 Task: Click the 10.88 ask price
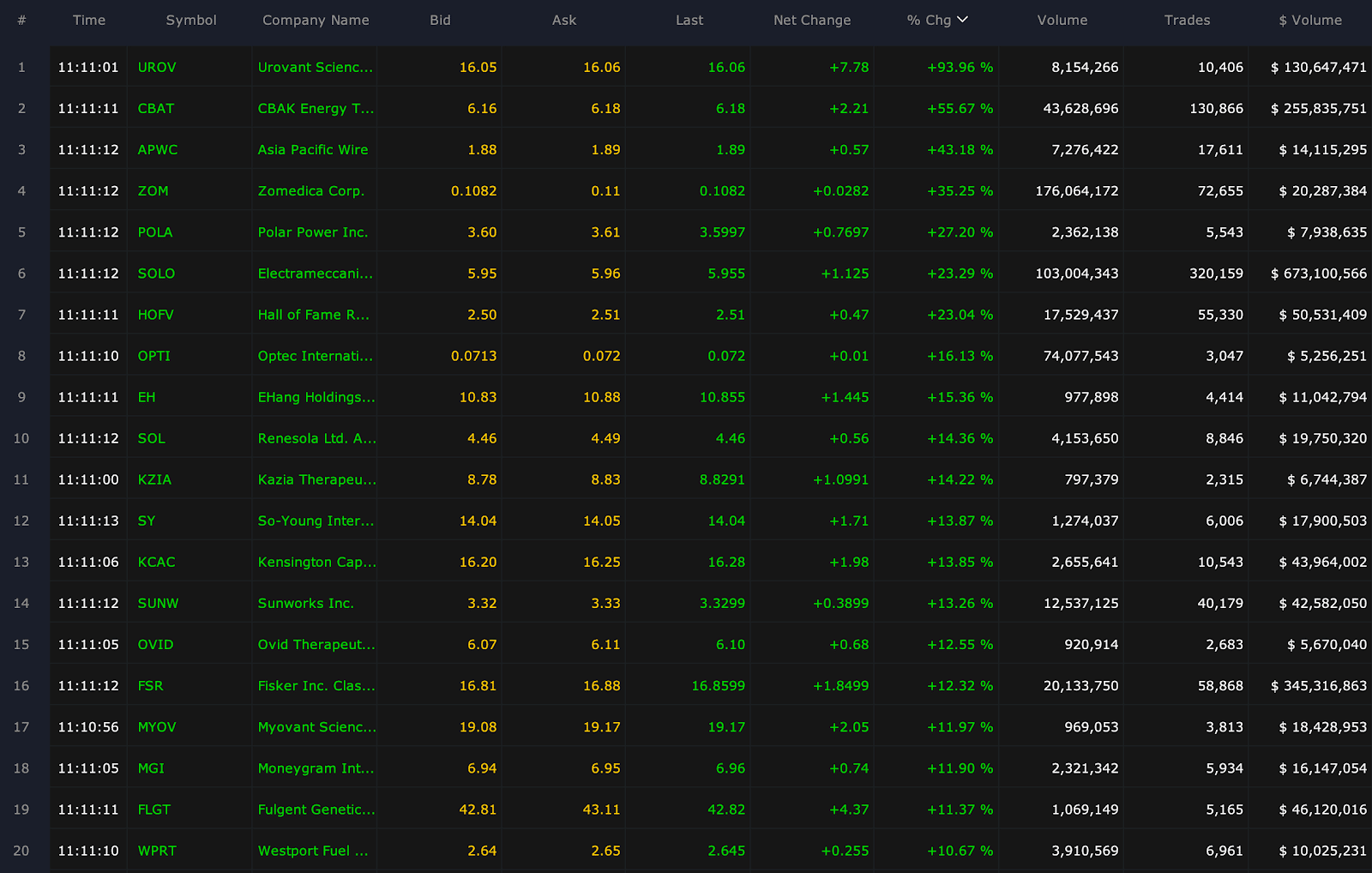pyautogui.click(x=601, y=397)
